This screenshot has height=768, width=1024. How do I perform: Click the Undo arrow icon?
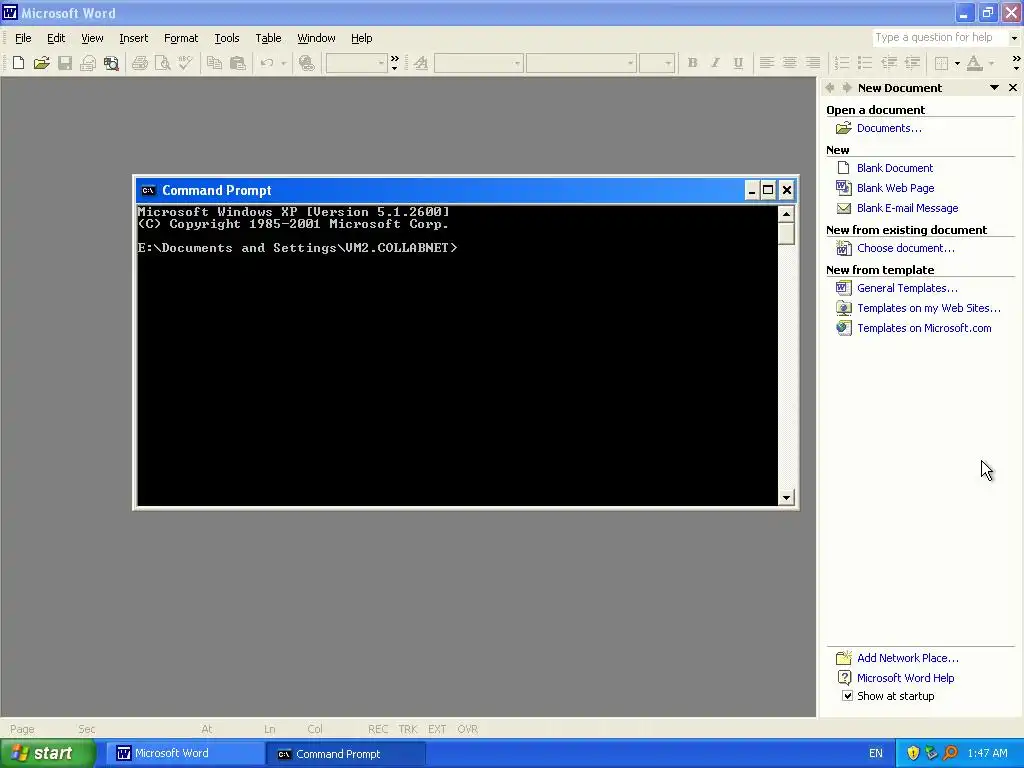(x=267, y=63)
